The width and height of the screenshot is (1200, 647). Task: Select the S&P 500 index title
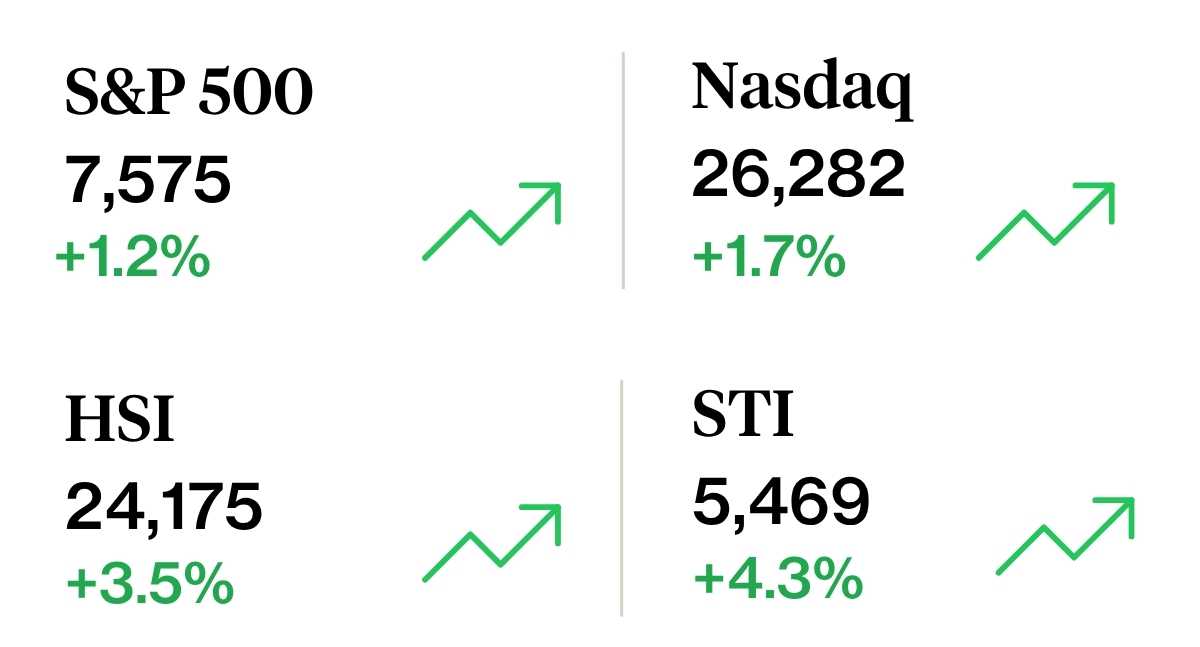[189, 93]
